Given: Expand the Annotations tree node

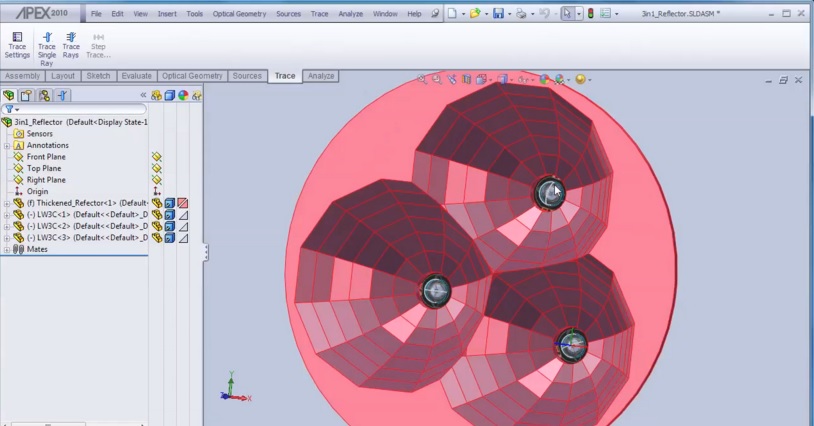Looking at the screenshot, I should click(x=7, y=145).
